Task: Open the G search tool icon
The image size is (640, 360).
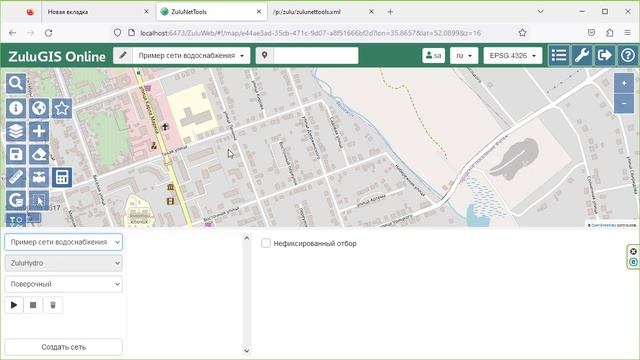Action: pyautogui.click(x=16, y=200)
